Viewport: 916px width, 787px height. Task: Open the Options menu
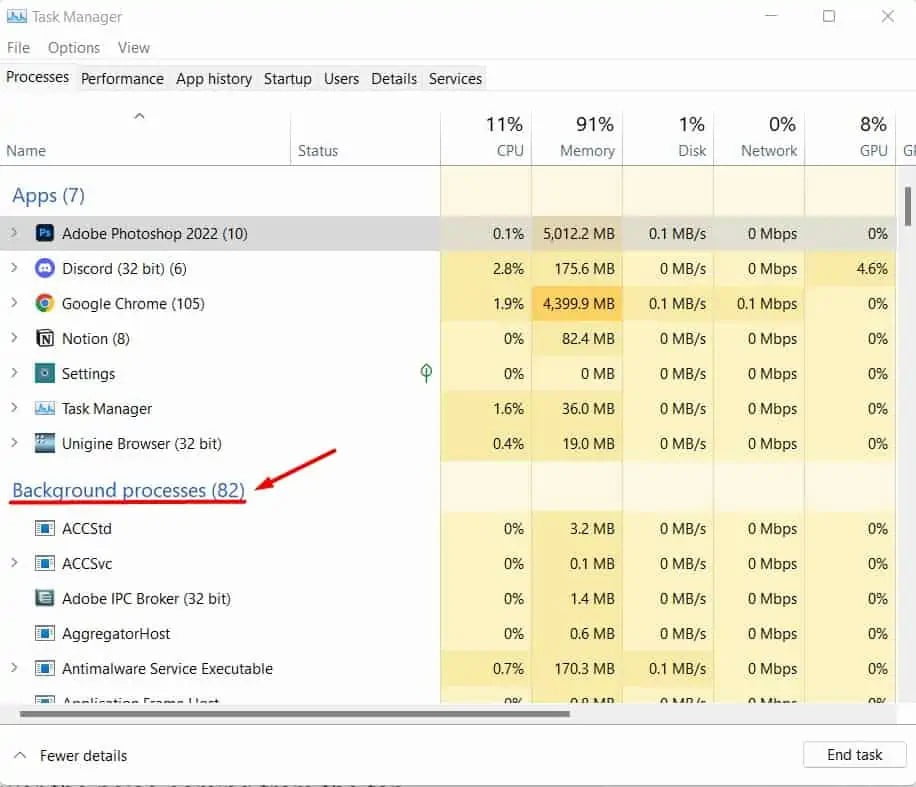tap(74, 47)
